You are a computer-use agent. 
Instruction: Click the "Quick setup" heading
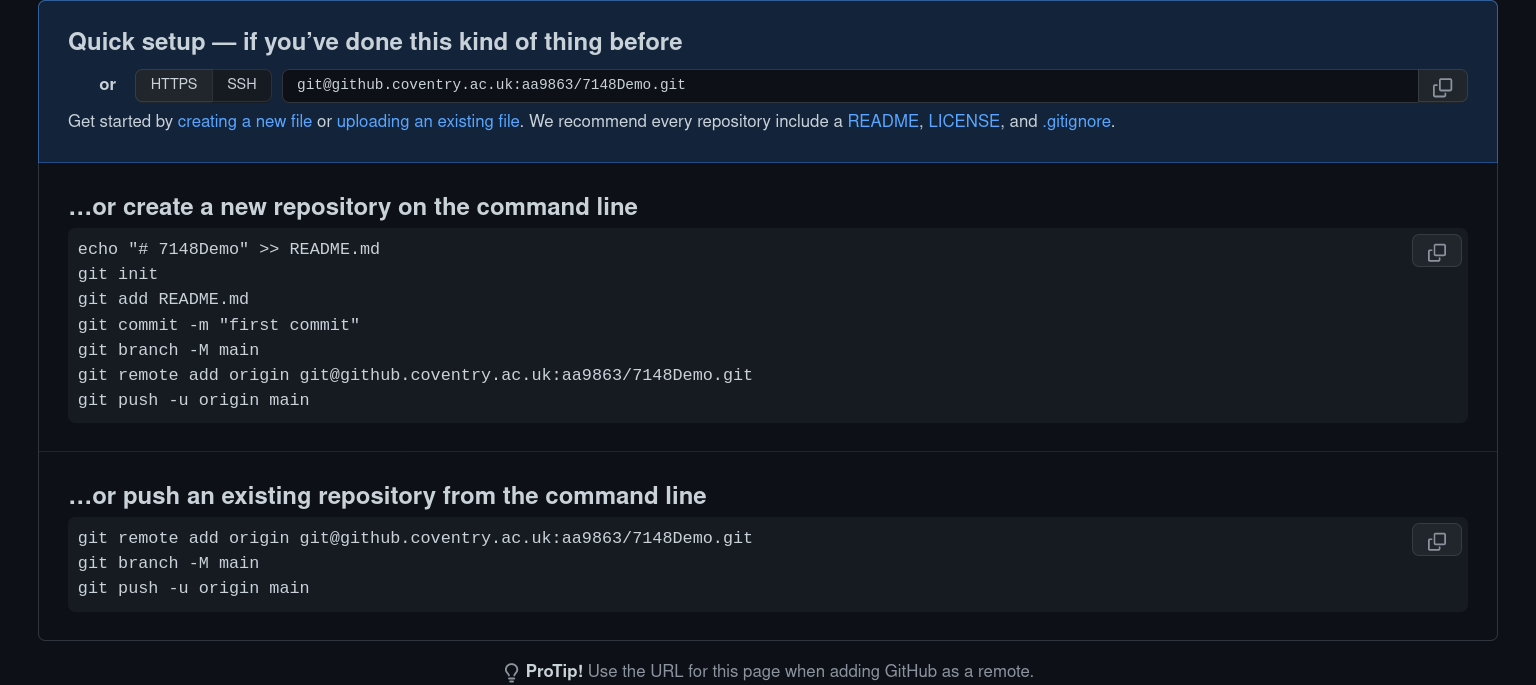(375, 42)
